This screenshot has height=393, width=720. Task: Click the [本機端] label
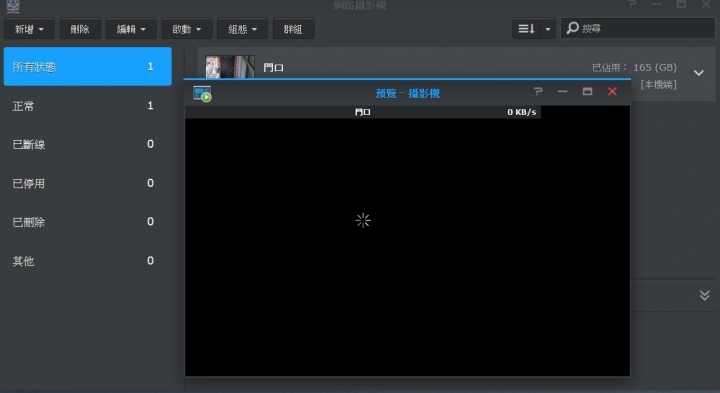point(658,84)
